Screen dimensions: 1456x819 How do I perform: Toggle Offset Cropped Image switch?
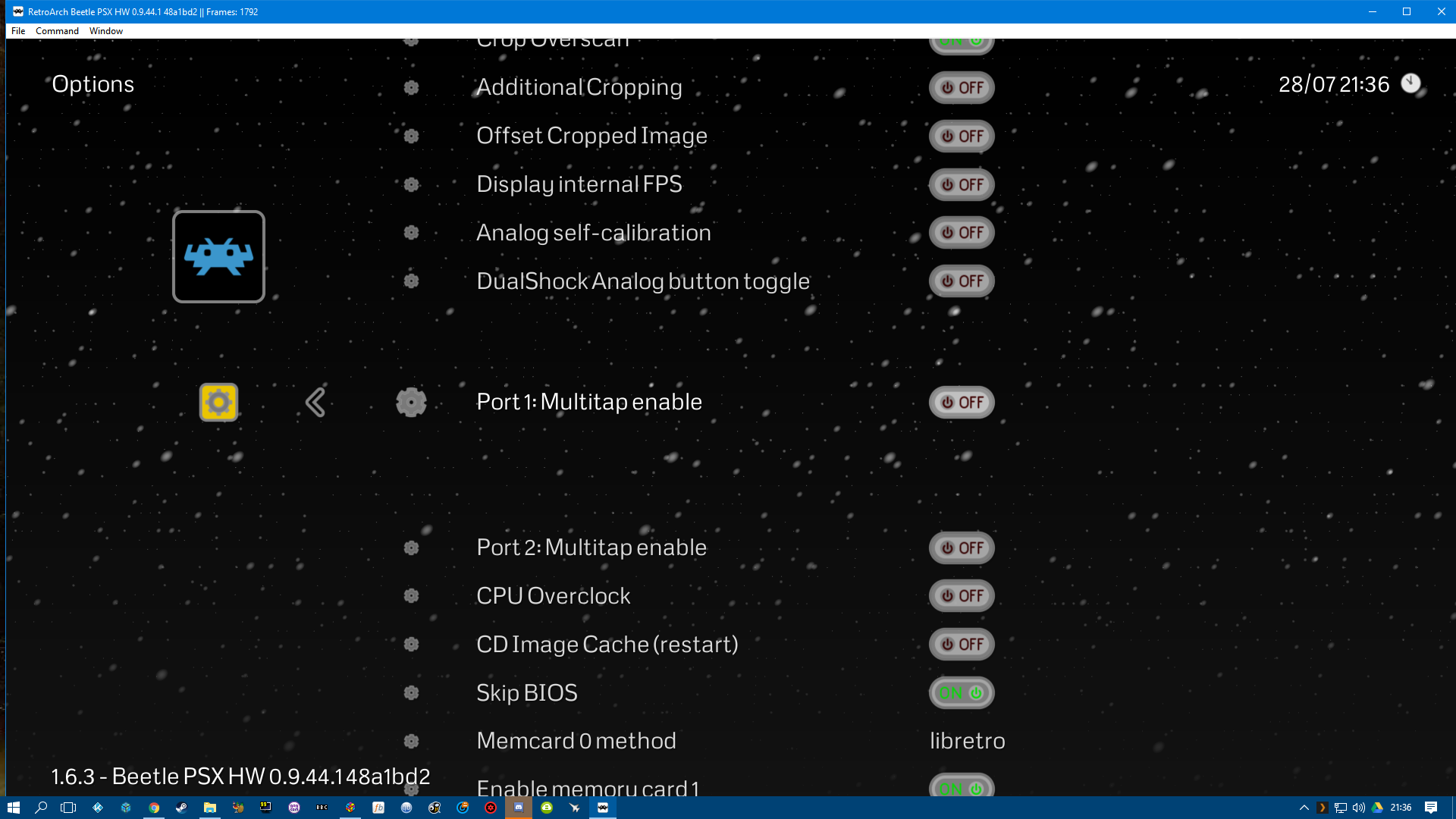click(x=962, y=136)
